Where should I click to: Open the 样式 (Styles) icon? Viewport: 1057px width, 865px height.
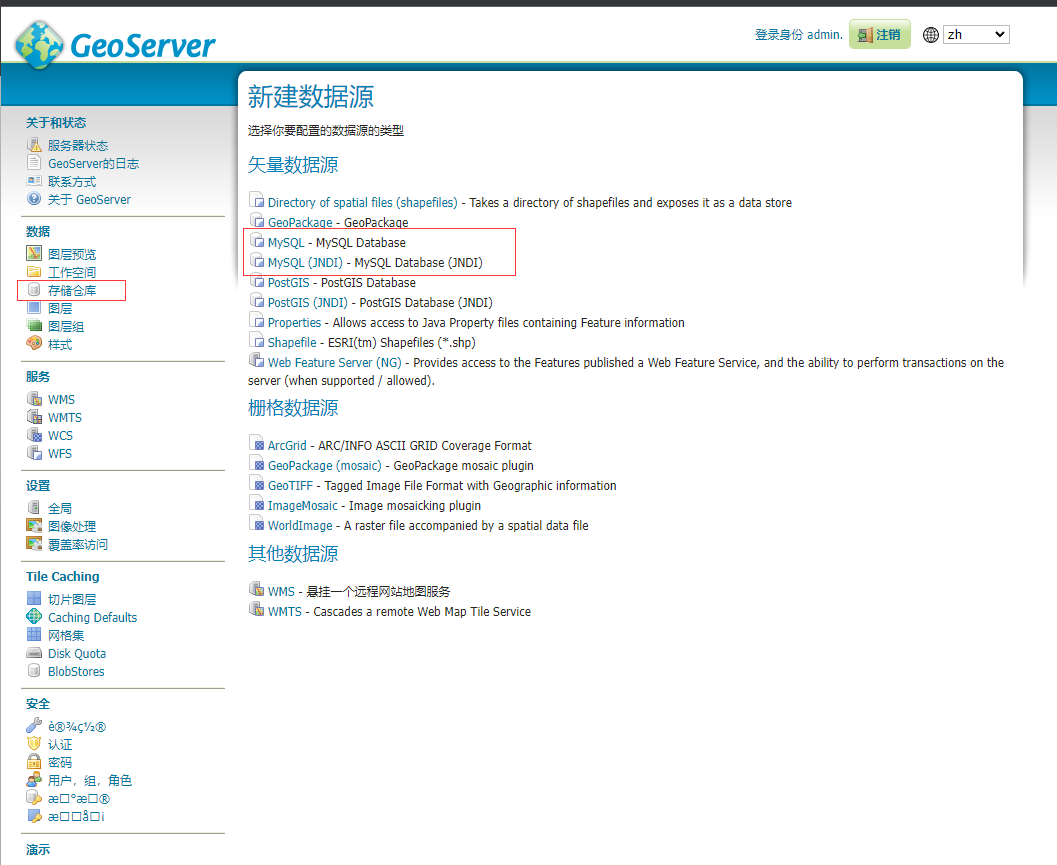tap(33, 344)
